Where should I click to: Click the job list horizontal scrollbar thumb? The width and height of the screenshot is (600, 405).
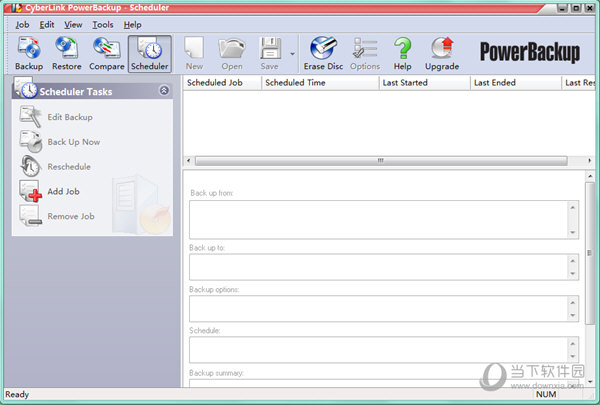pos(381,161)
